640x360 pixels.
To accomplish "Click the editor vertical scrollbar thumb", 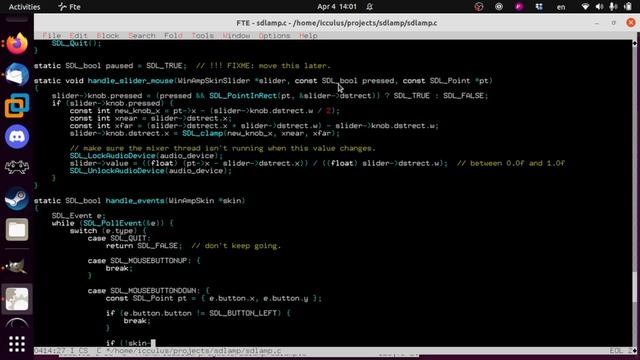I will 635,287.
